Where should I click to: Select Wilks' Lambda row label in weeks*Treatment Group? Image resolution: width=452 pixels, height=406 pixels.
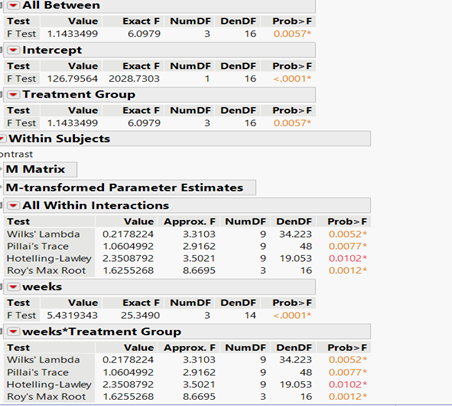[x=43, y=360]
